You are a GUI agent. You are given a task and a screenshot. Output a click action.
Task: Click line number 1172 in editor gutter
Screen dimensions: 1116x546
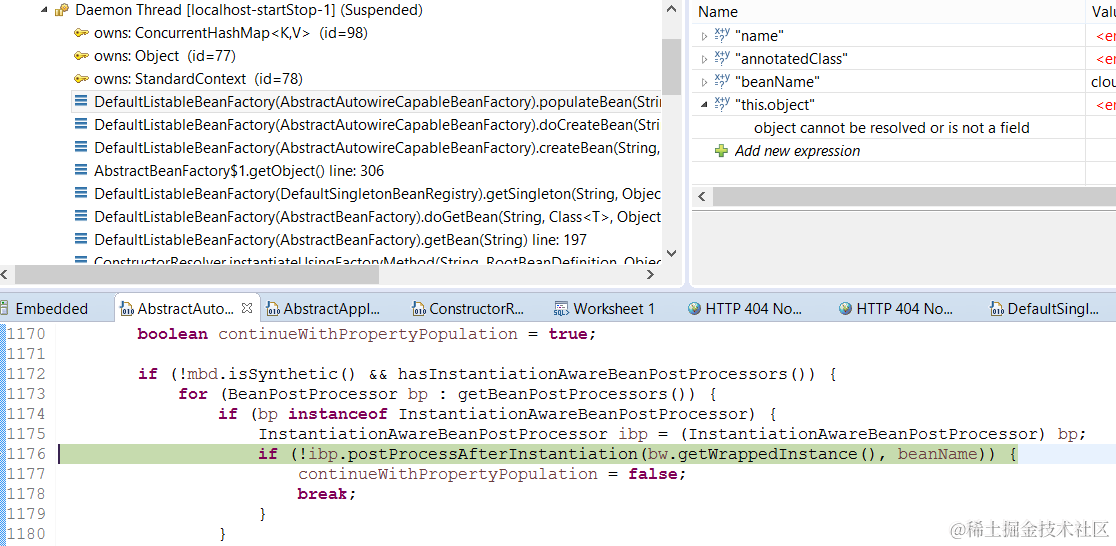click(x=26, y=374)
